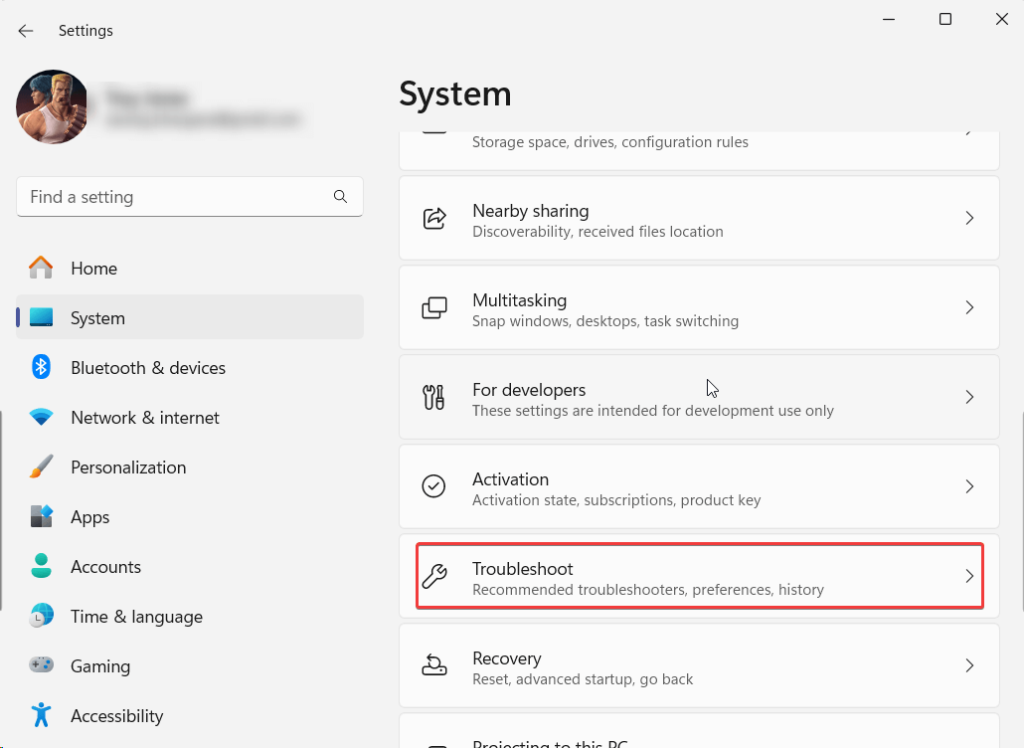1024x748 pixels.
Task: Click the Find a setting search box
Action: (x=175, y=197)
